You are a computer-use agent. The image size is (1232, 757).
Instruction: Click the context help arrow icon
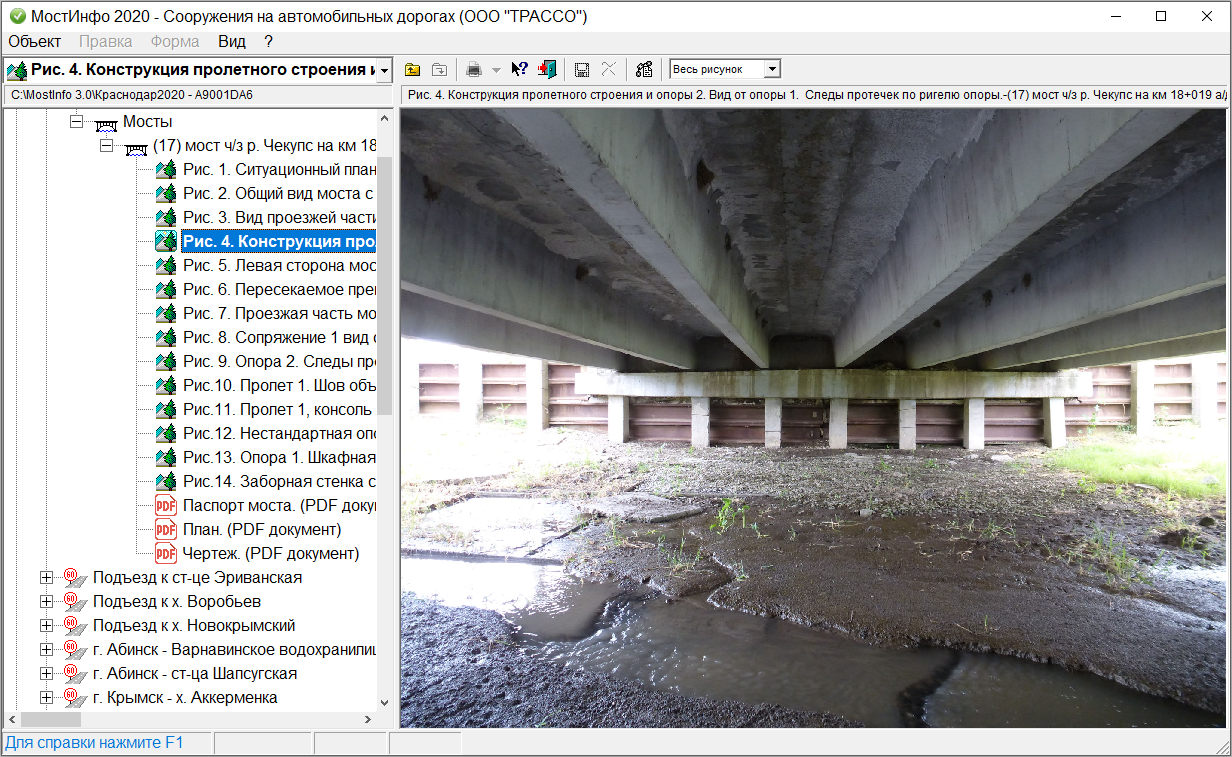point(519,69)
